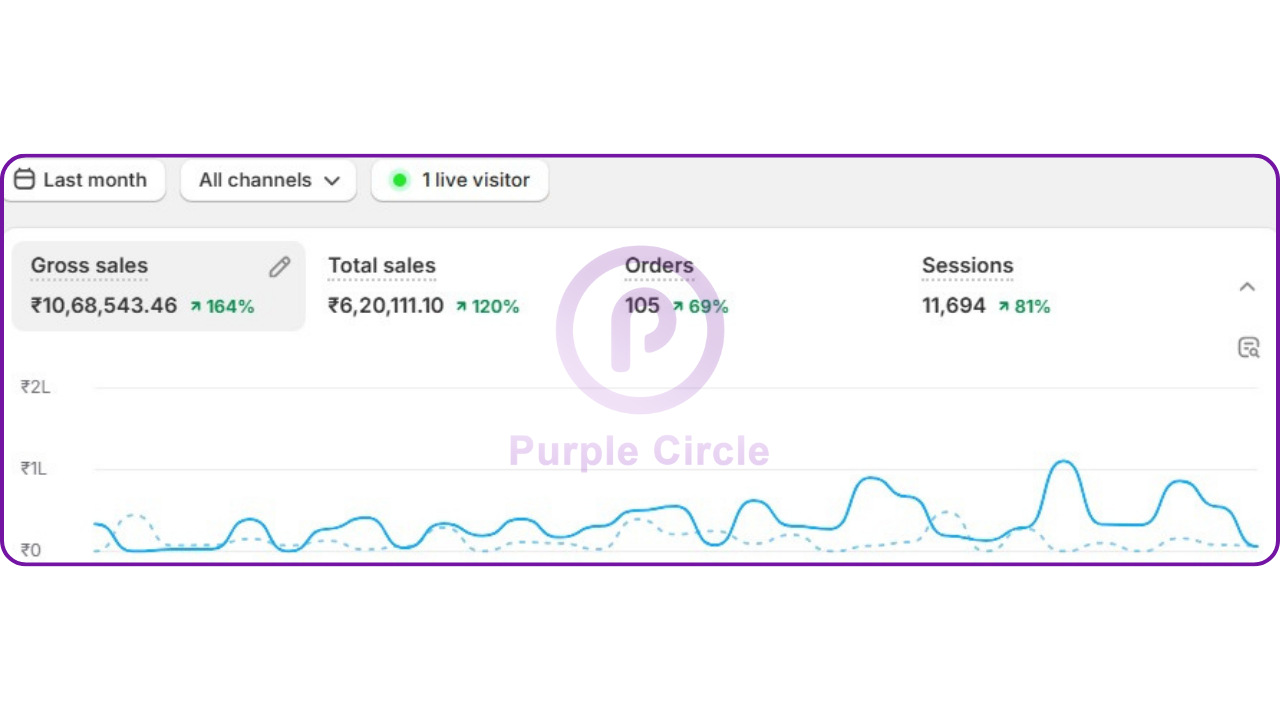Click the 1 live visitor button

coord(460,181)
